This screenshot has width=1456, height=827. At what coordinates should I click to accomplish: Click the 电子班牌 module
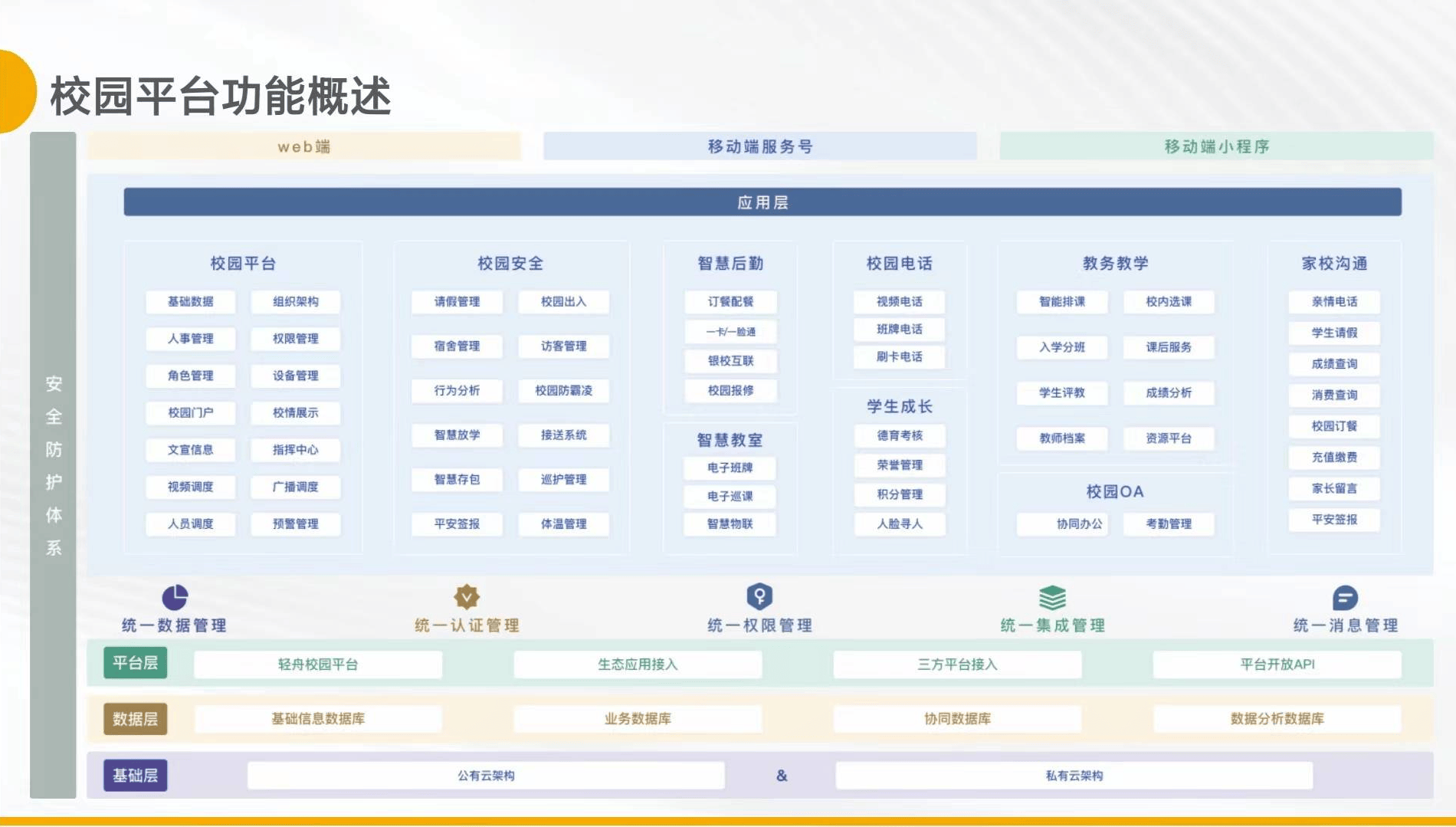(x=730, y=468)
